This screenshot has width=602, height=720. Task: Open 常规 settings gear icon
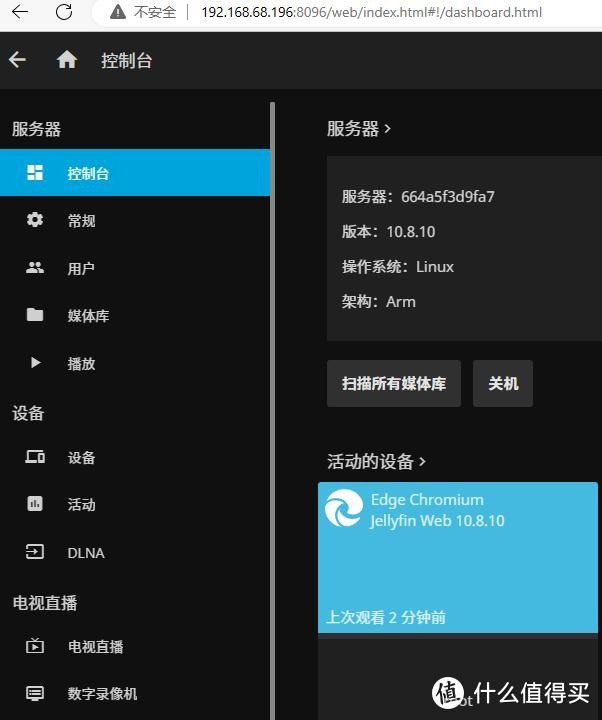(x=35, y=220)
